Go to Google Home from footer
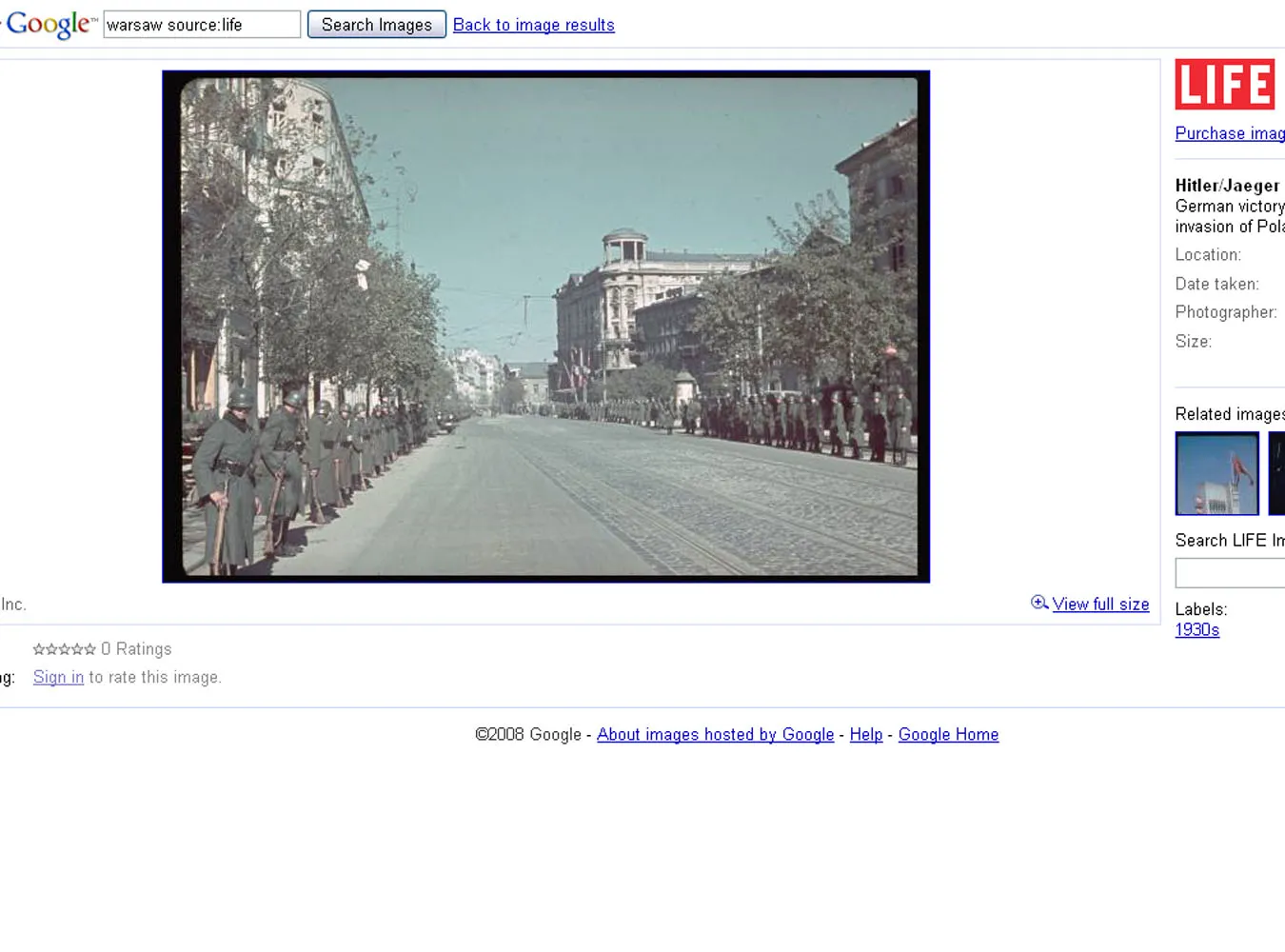The image size is (1285, 952). pos(948,735)
